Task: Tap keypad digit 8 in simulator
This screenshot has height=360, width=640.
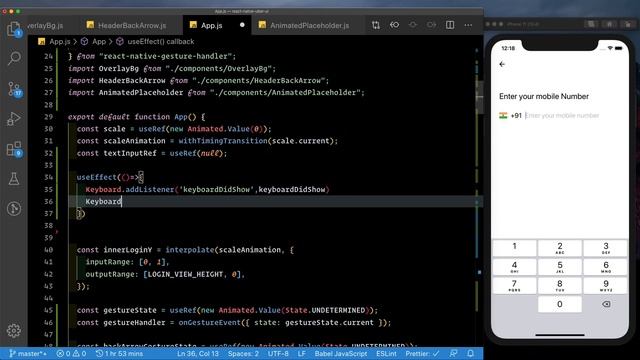Action: pyautogui.click(x=560, y=285)
